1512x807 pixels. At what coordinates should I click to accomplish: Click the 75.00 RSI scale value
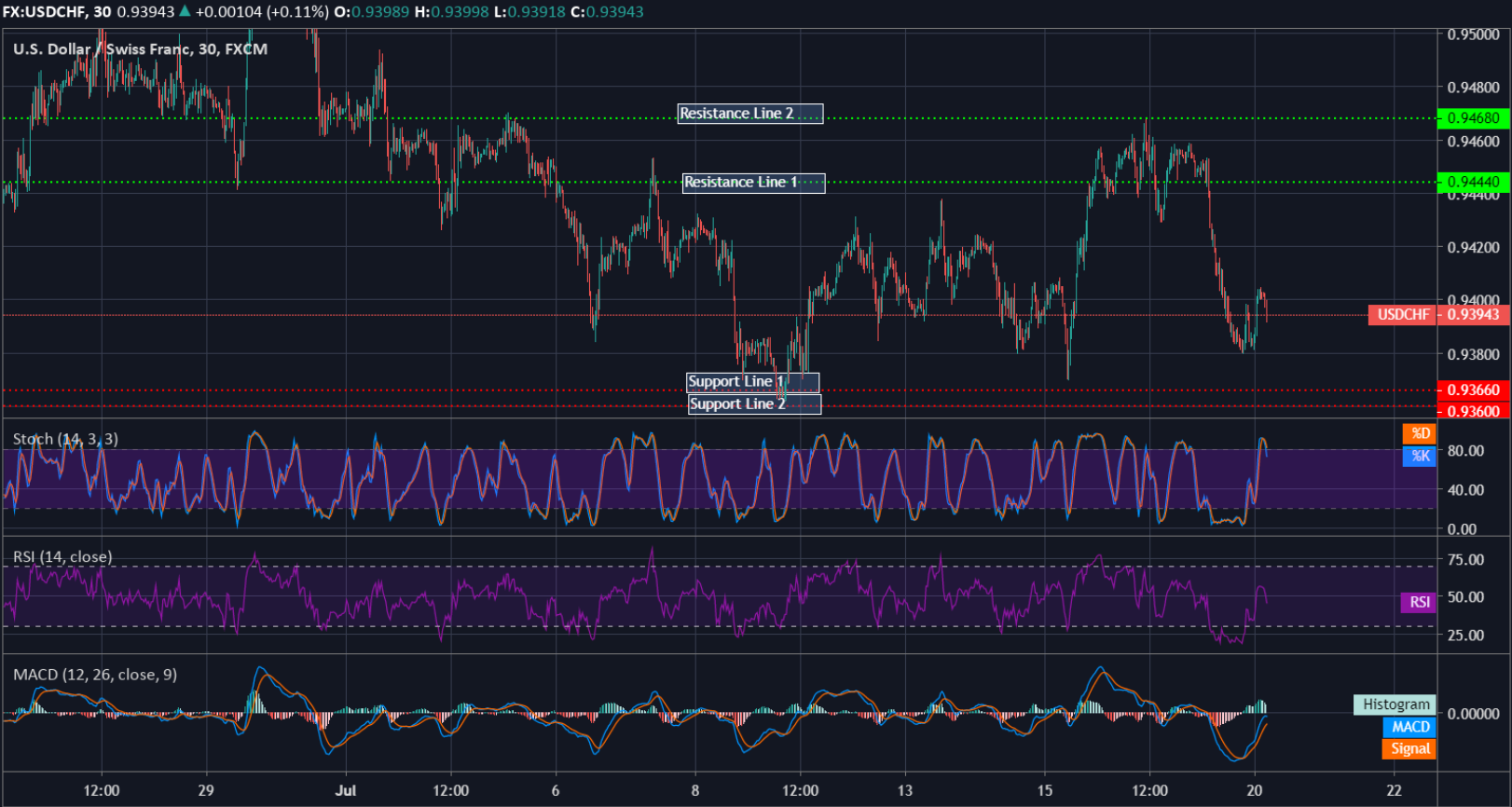(1465, 559)
